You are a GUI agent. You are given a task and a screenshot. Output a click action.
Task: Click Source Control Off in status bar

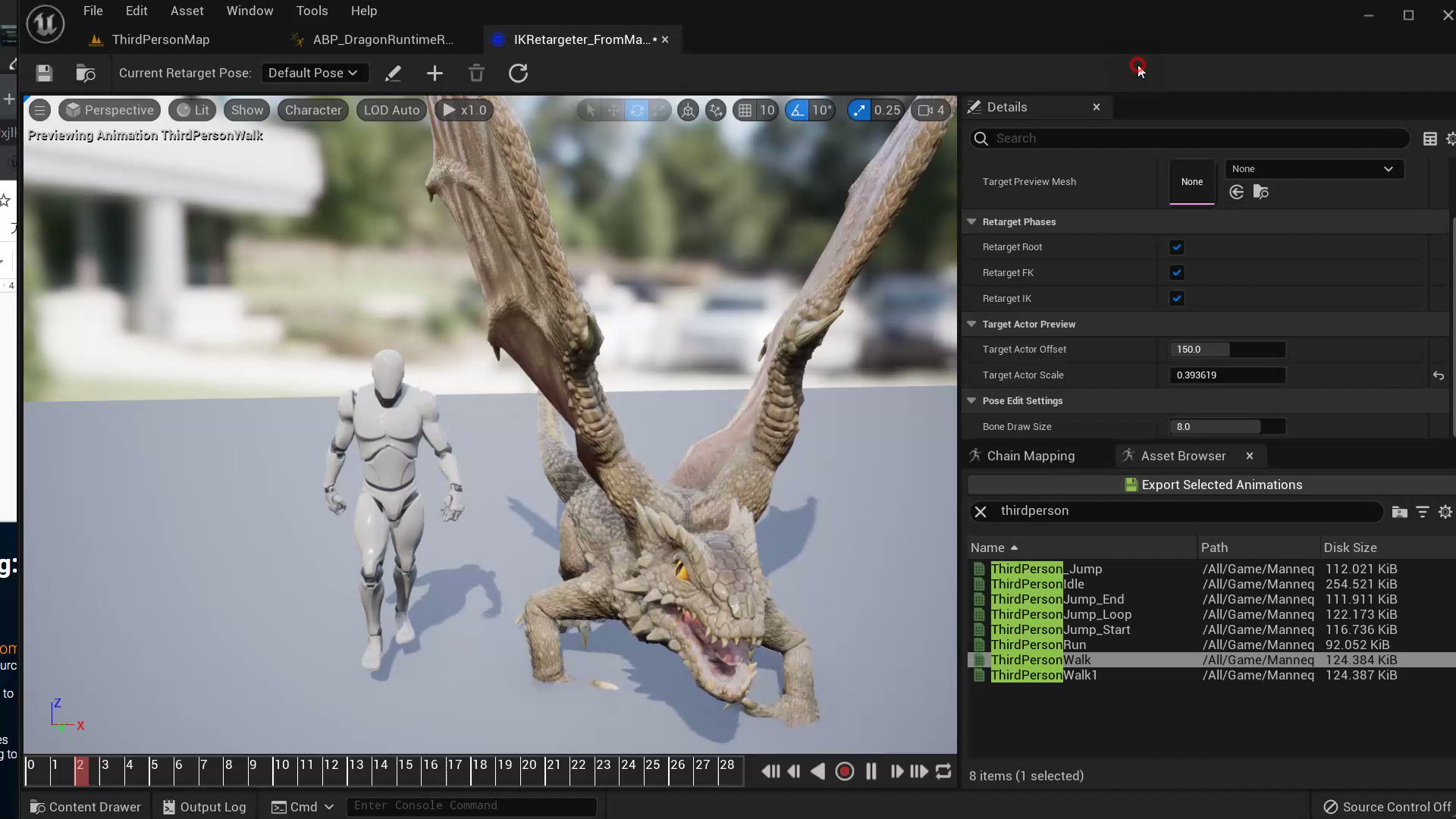[1386, 807]
